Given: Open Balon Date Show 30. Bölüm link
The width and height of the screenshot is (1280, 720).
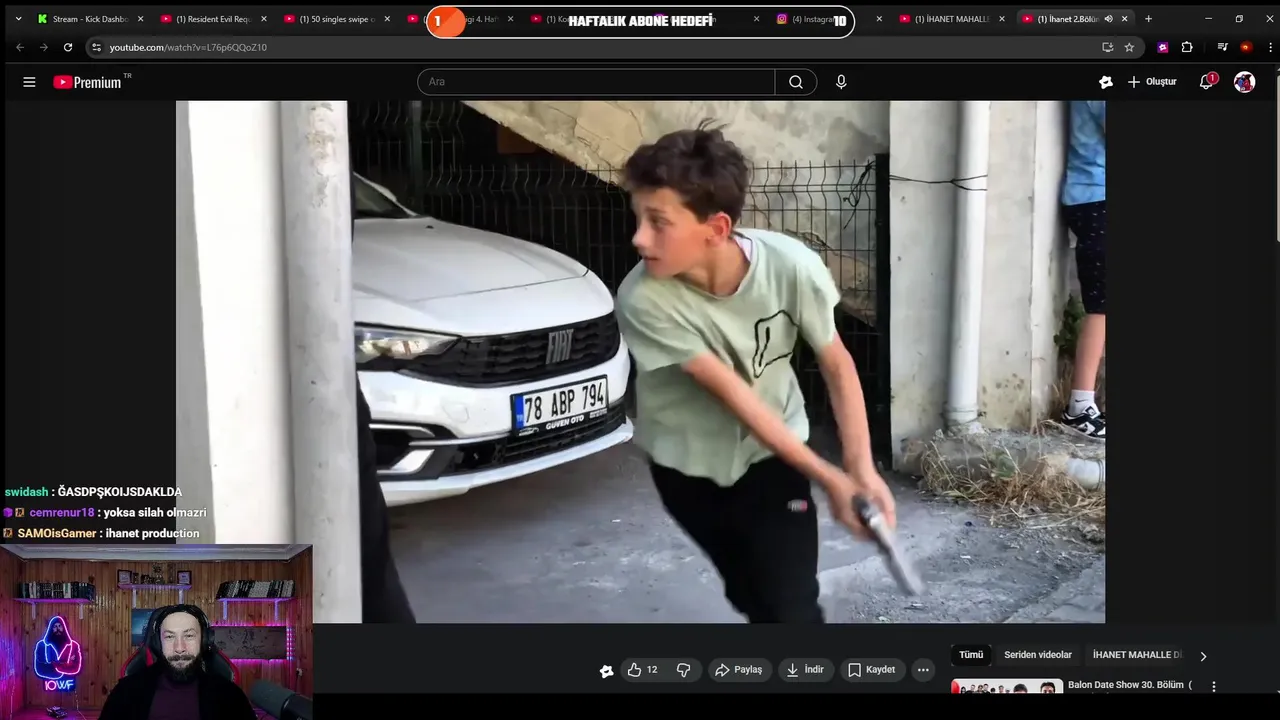Looking at the screenshot, I should click(1130, 685).
